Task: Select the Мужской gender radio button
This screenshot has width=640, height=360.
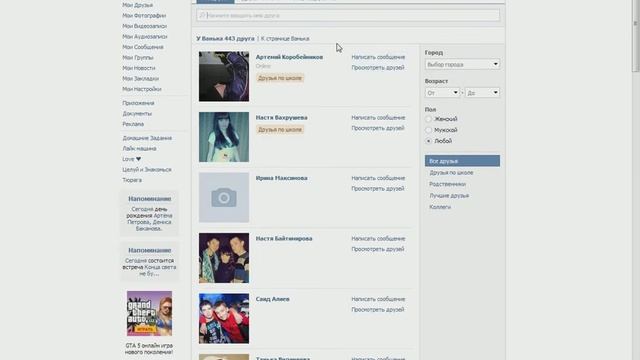Action: 429,130
